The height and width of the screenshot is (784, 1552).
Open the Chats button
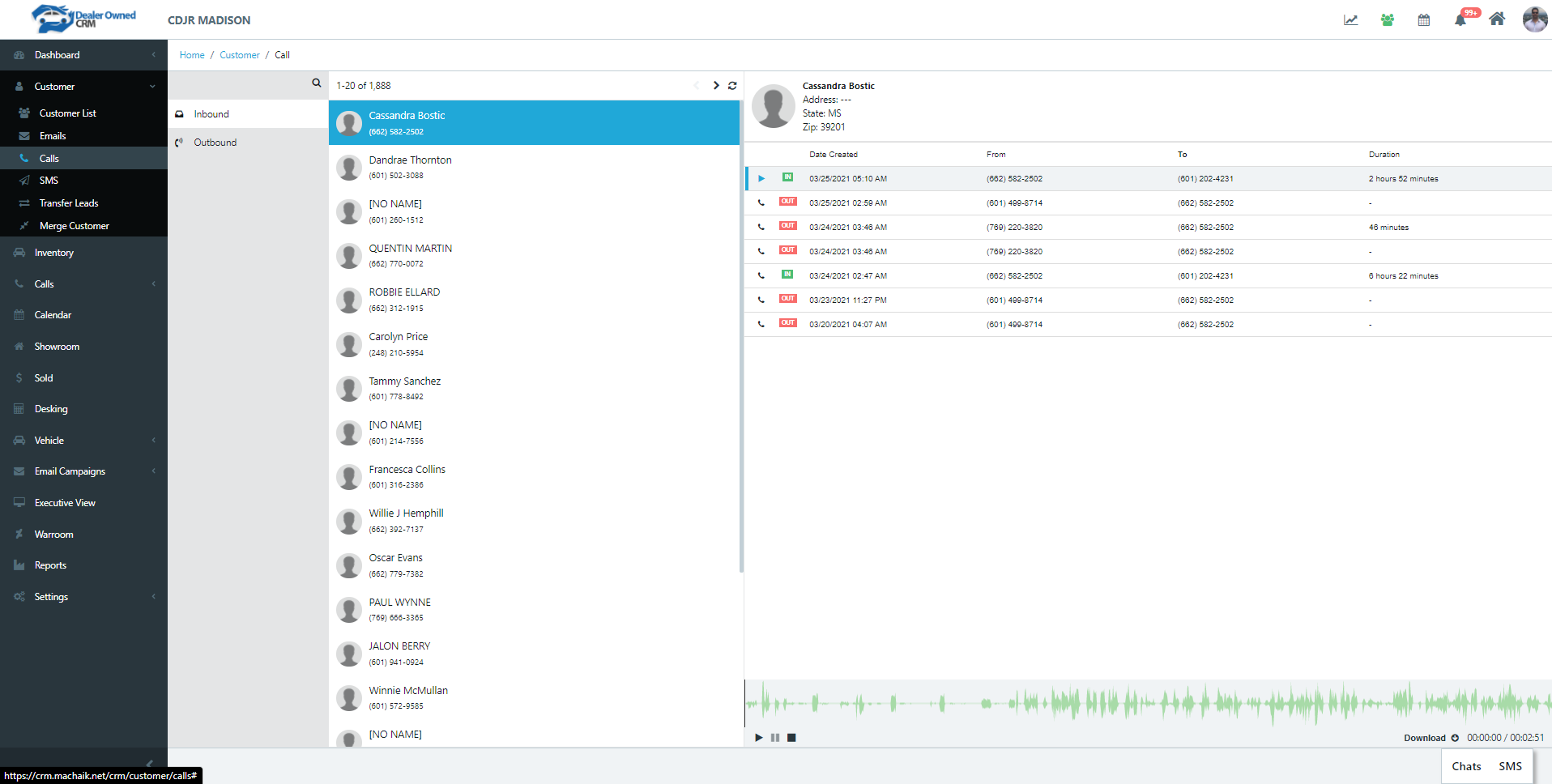click(x=1465, y=766)
